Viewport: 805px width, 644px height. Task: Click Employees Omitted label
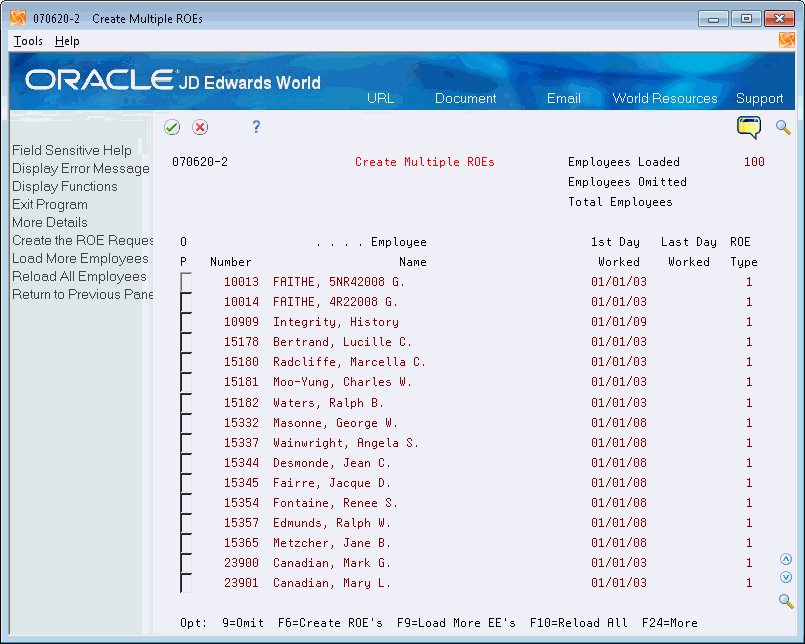pos(627,182)
